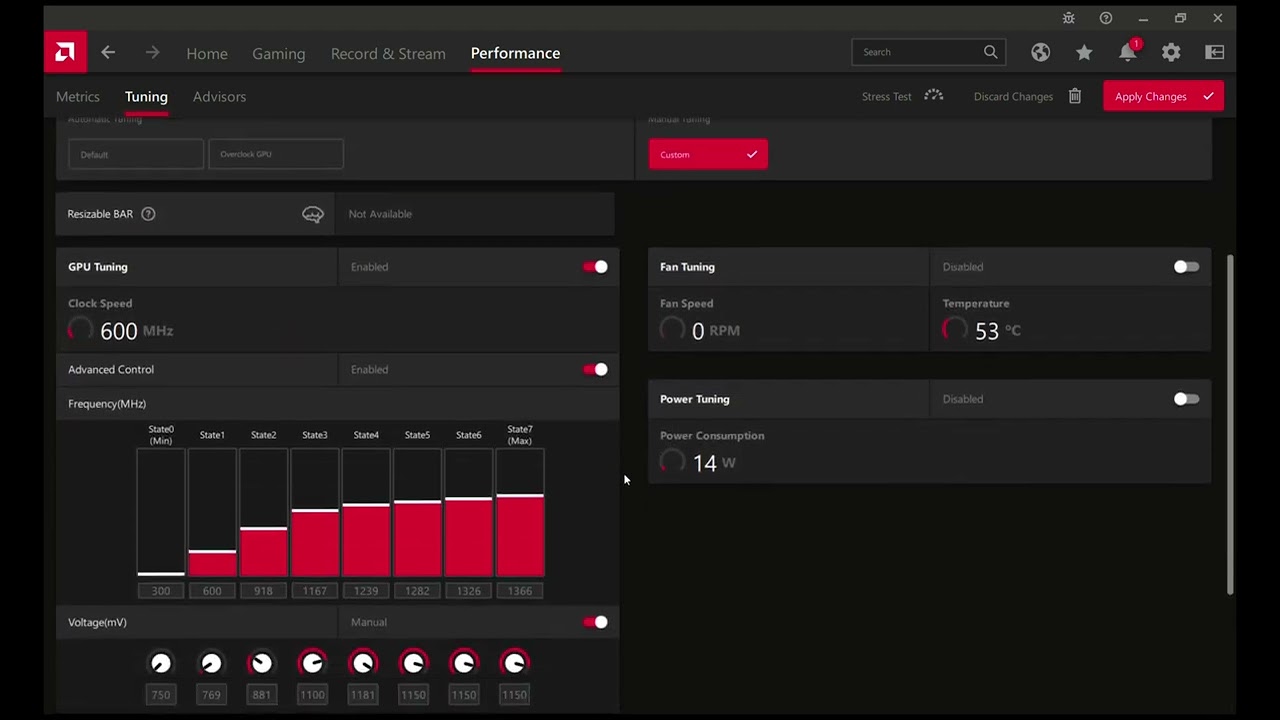Open settings gear icon

click(x=1171, y=52)
